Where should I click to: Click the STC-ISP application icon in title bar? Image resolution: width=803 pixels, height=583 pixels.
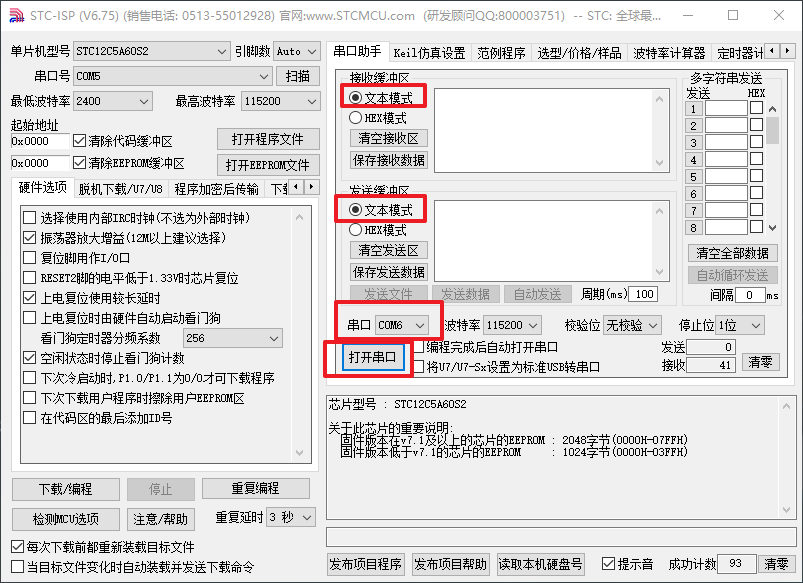(16, 16)
